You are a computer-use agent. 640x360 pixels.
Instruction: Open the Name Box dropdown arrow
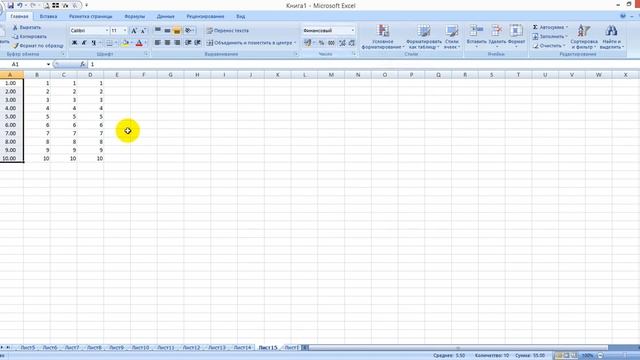(48, 64)
